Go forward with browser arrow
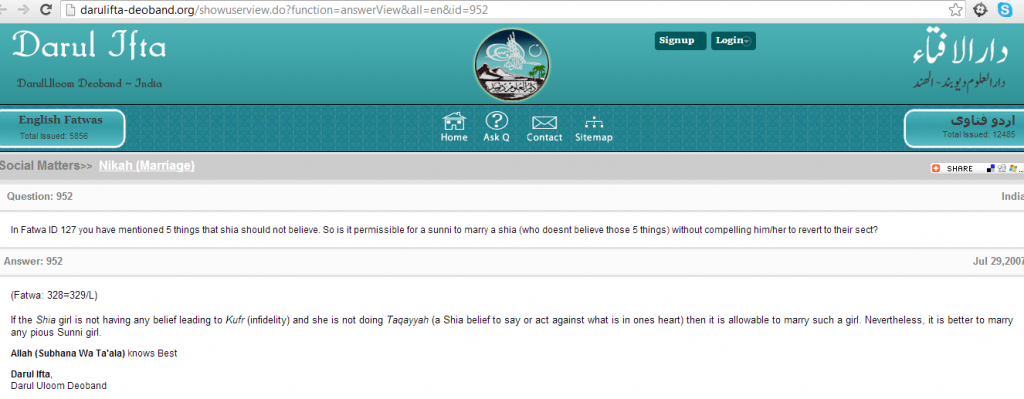 coord(24,10)
